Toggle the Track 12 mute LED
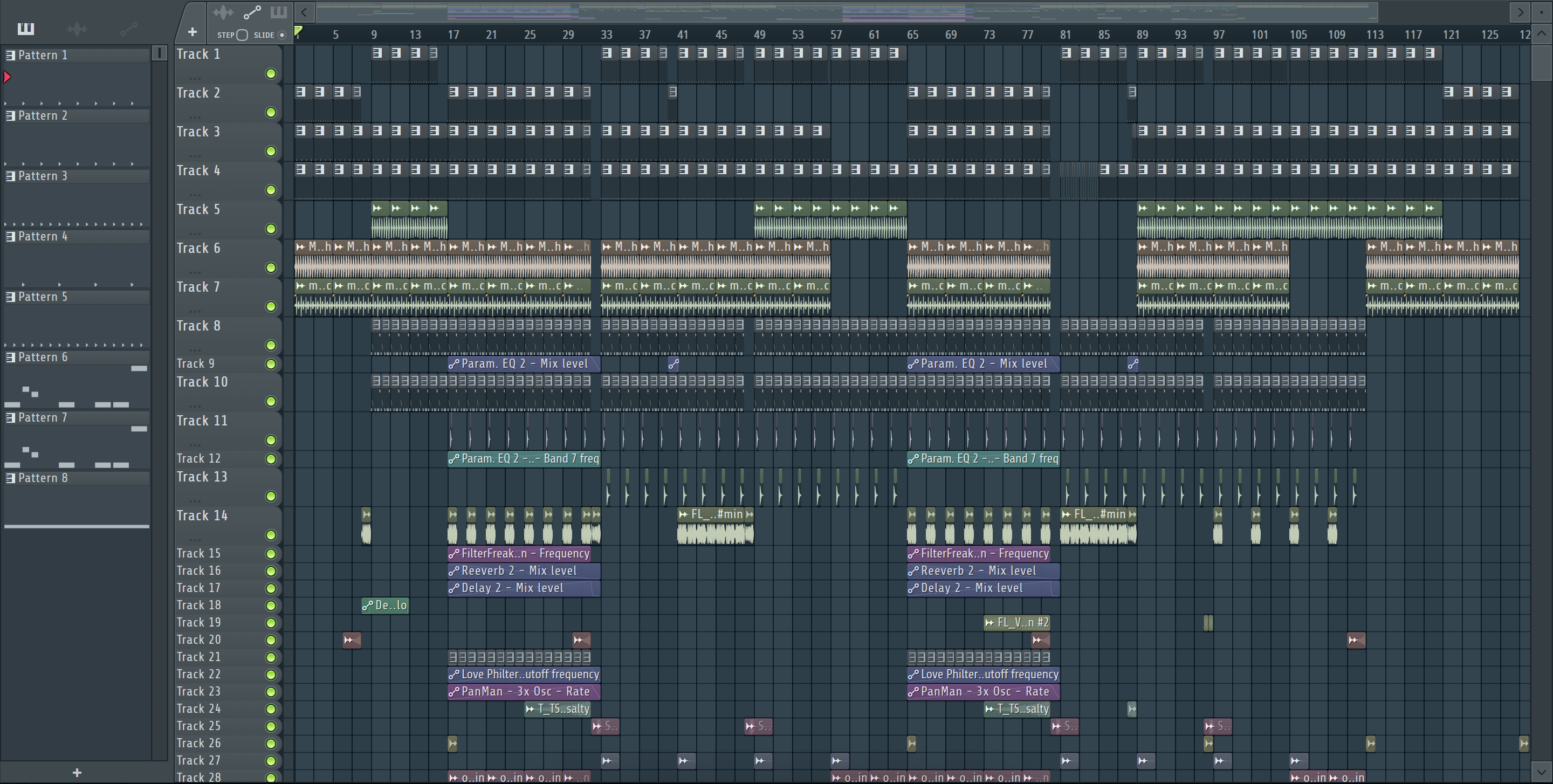The width and height of the screenshot is (1553, 784). [x=271, y=459]
